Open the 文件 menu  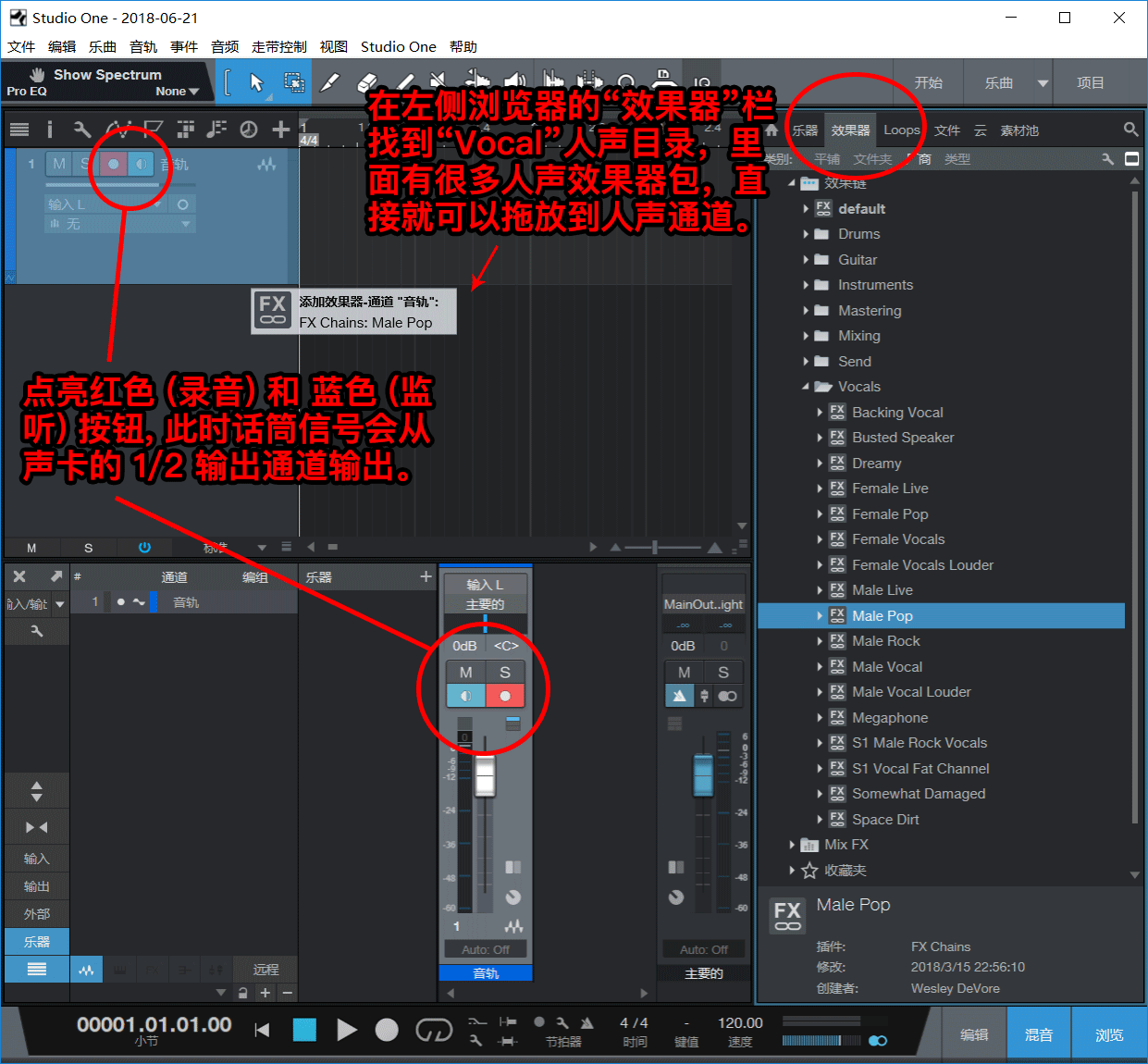(21, 46)
